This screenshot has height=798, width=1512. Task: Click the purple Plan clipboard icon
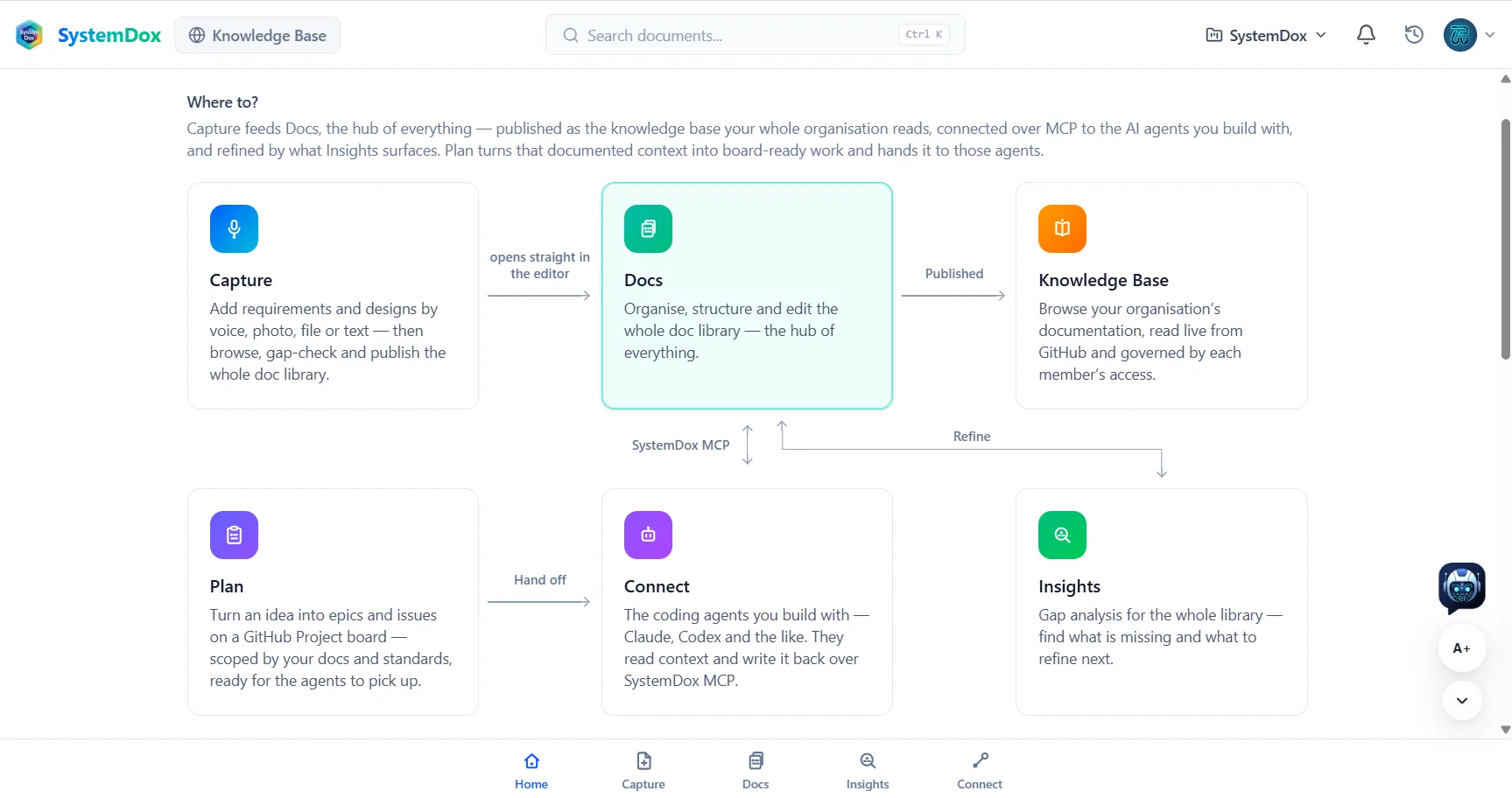click(x=234, y=535)
